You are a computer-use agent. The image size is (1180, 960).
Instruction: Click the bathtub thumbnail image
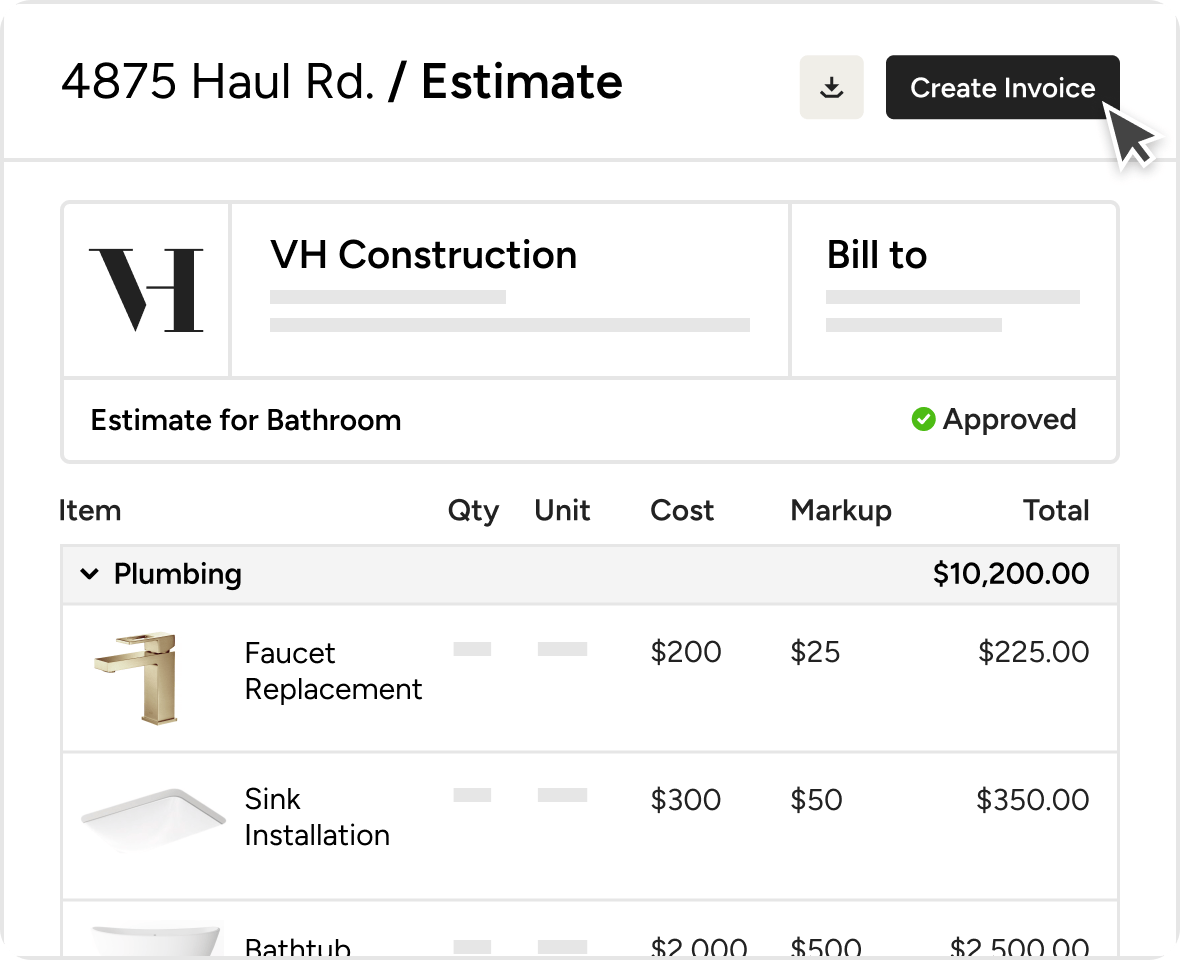151,942
